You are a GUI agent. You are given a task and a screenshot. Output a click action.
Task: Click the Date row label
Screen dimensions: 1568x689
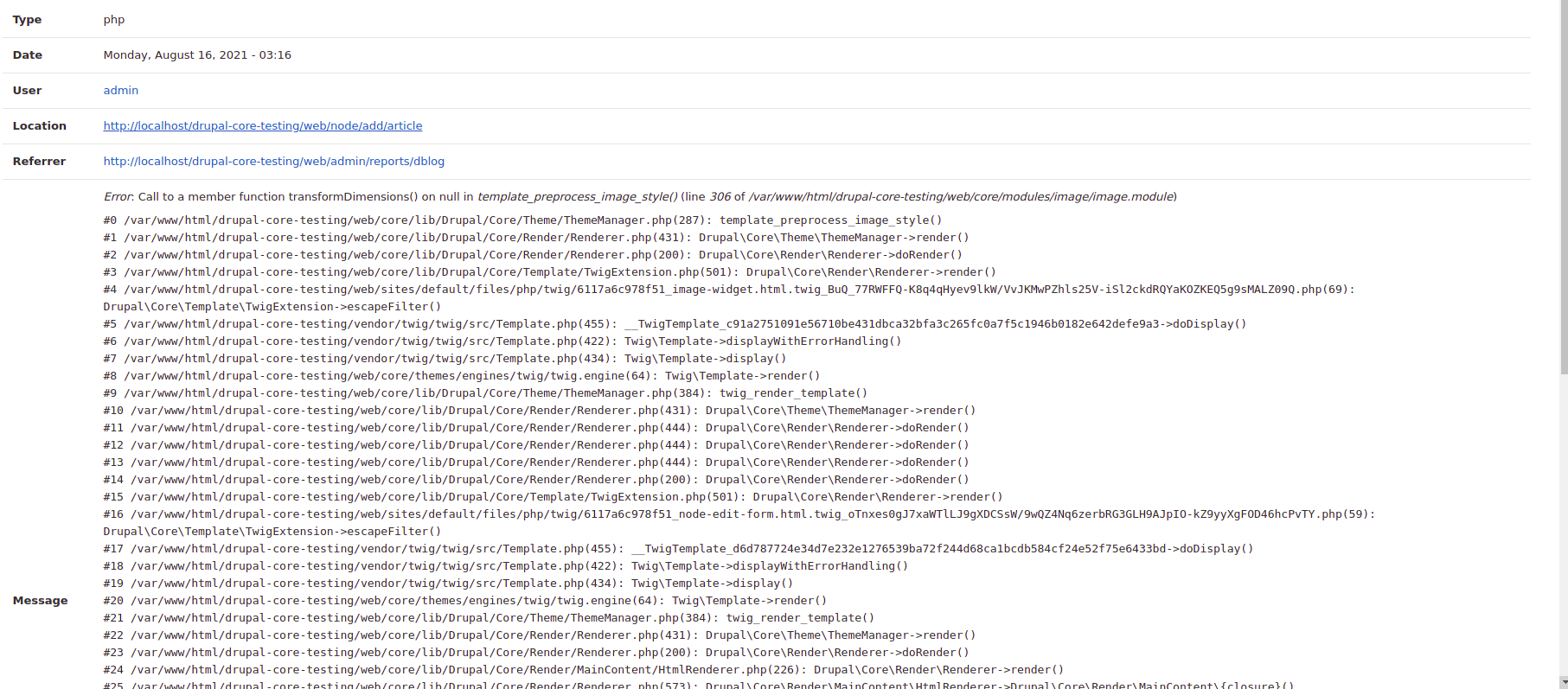pyautogui.click(x=28, y=55)
